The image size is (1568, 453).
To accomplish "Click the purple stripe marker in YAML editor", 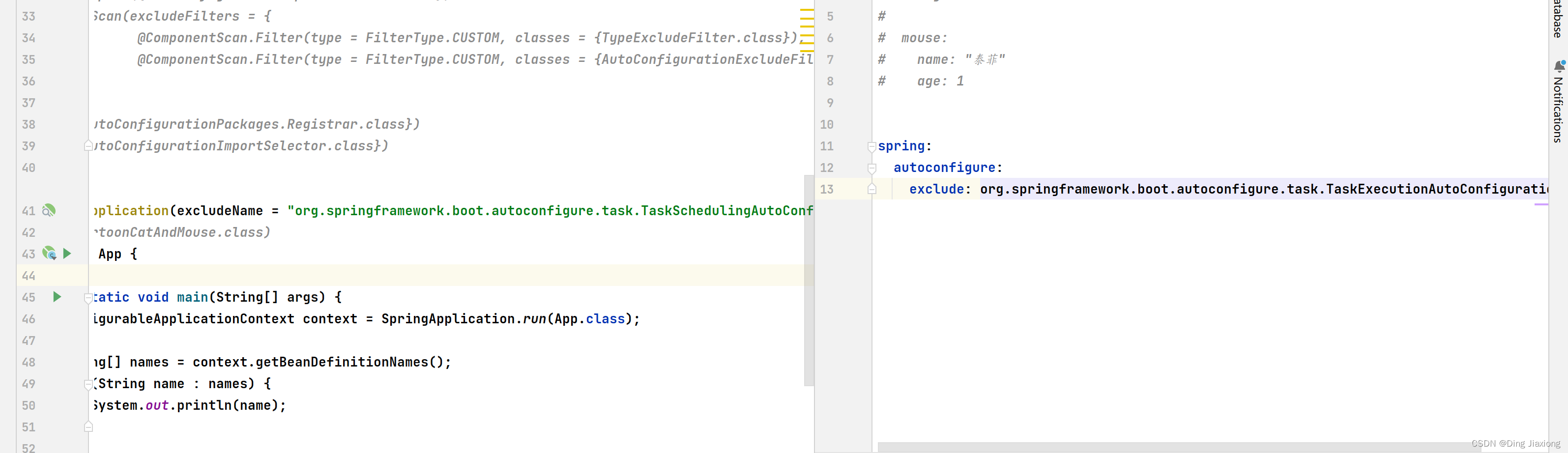I will [x=1541, y=205].
